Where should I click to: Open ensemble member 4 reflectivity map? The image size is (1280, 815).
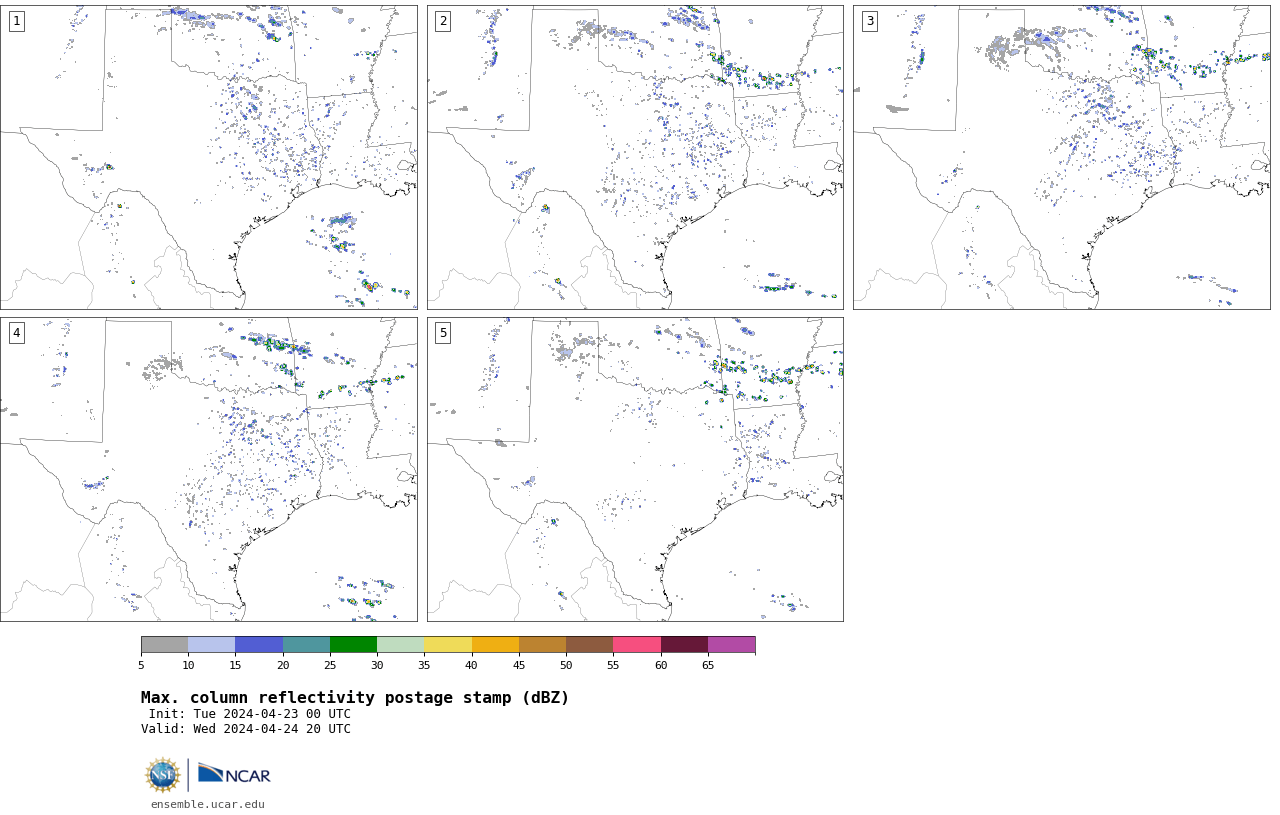209,469
